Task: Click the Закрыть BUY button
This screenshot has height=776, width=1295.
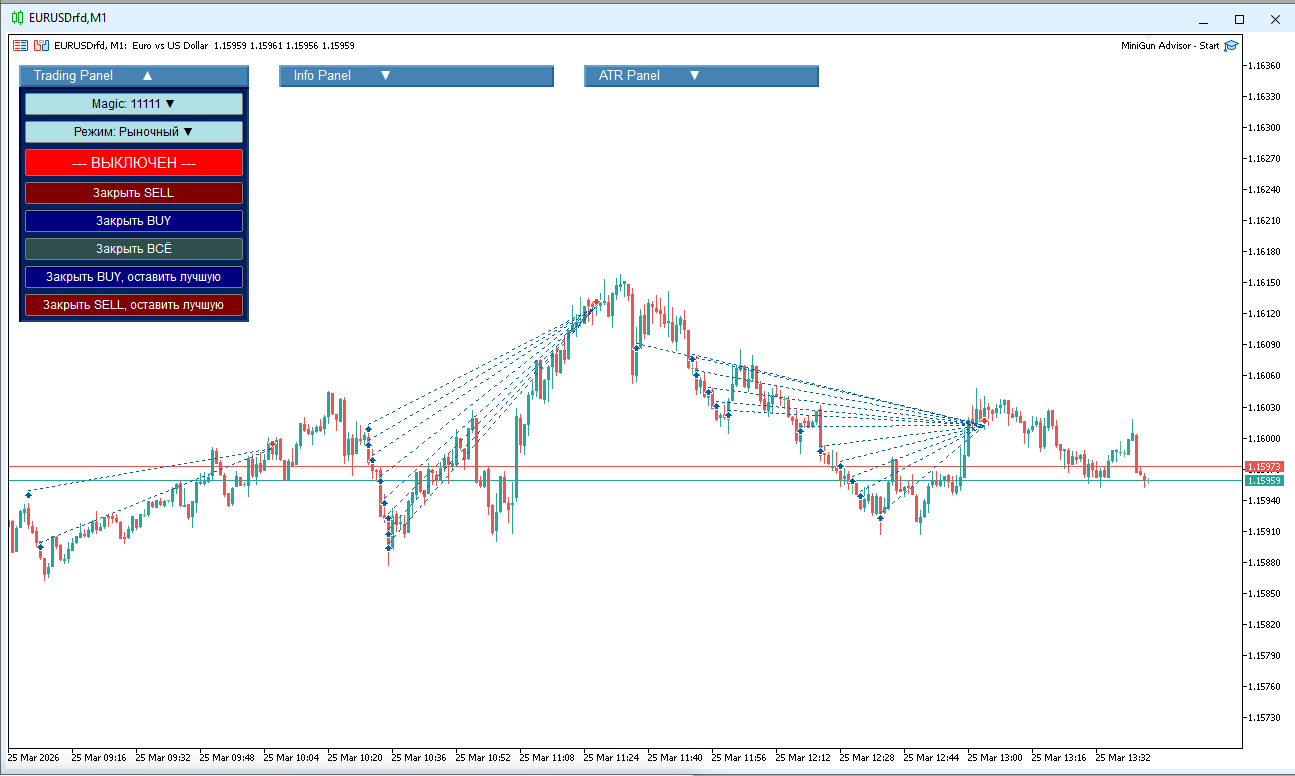Action: pyautogui.click(x=134, y=221)
